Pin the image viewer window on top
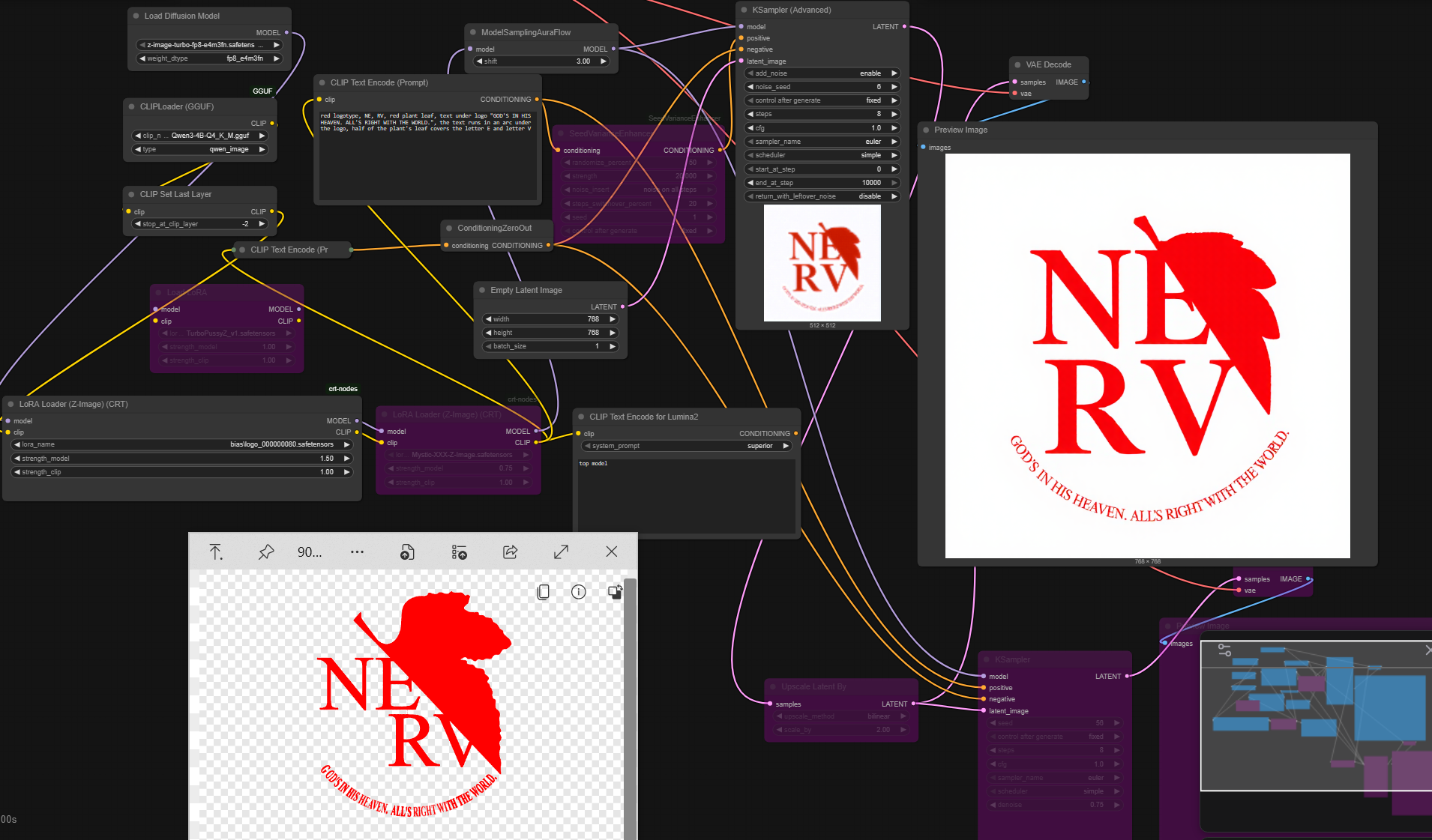Viewport: 1432px width, 840px height. coord(266,552)
